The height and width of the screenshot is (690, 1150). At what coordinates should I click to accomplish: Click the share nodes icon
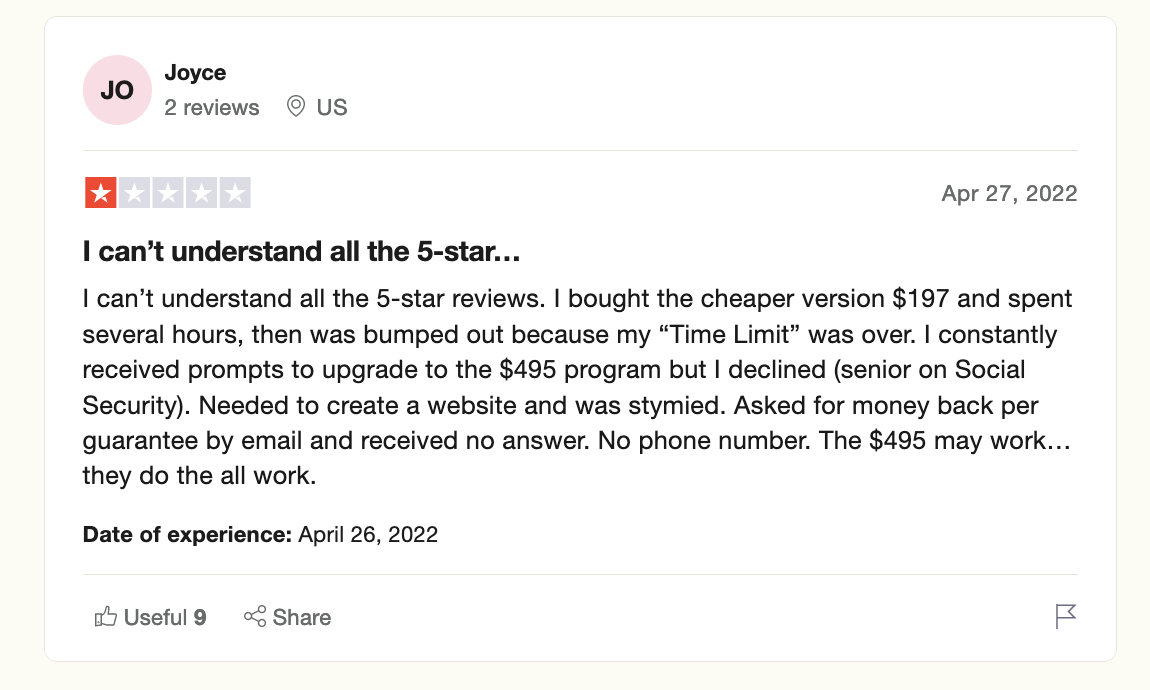click(255, 617)
